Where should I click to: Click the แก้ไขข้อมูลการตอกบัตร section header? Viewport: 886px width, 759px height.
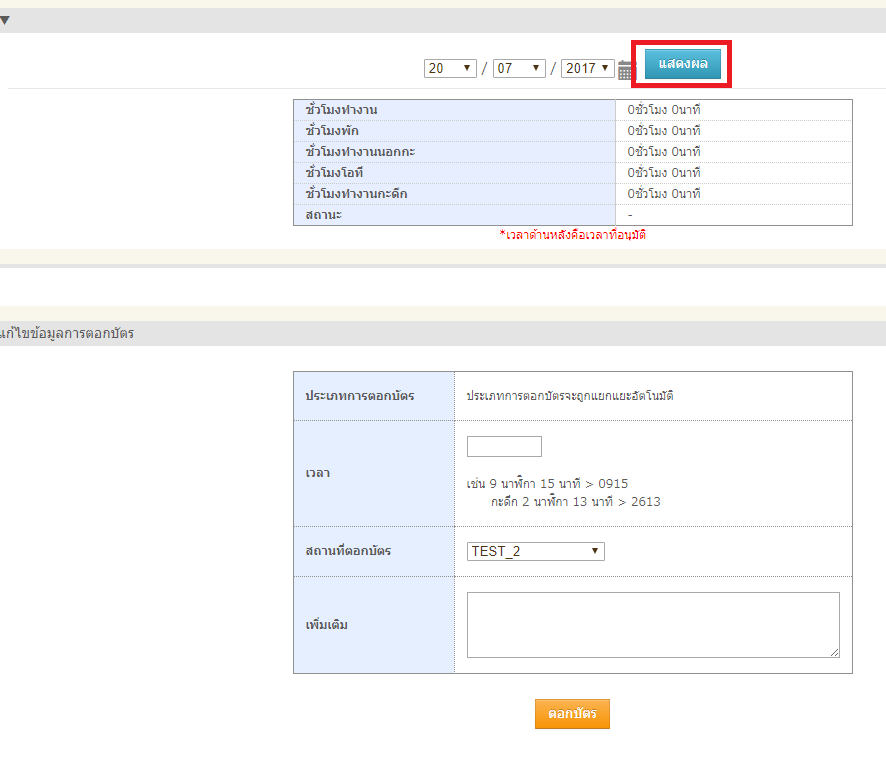pyautogui.click(x=67, y=333)
